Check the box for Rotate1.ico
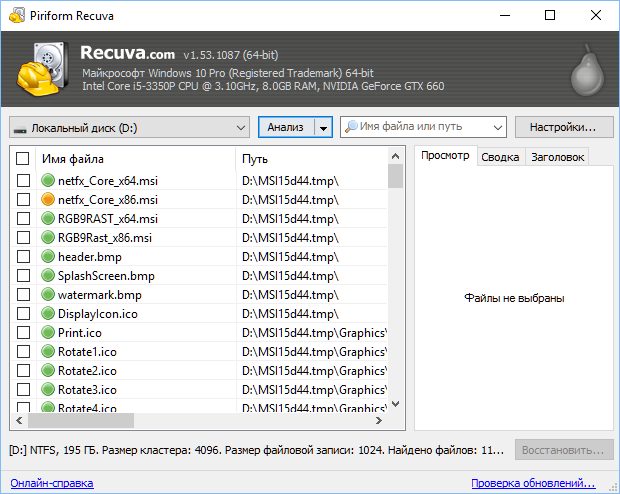This screenshot has width=620, height=494. click(x=23, y=351)
